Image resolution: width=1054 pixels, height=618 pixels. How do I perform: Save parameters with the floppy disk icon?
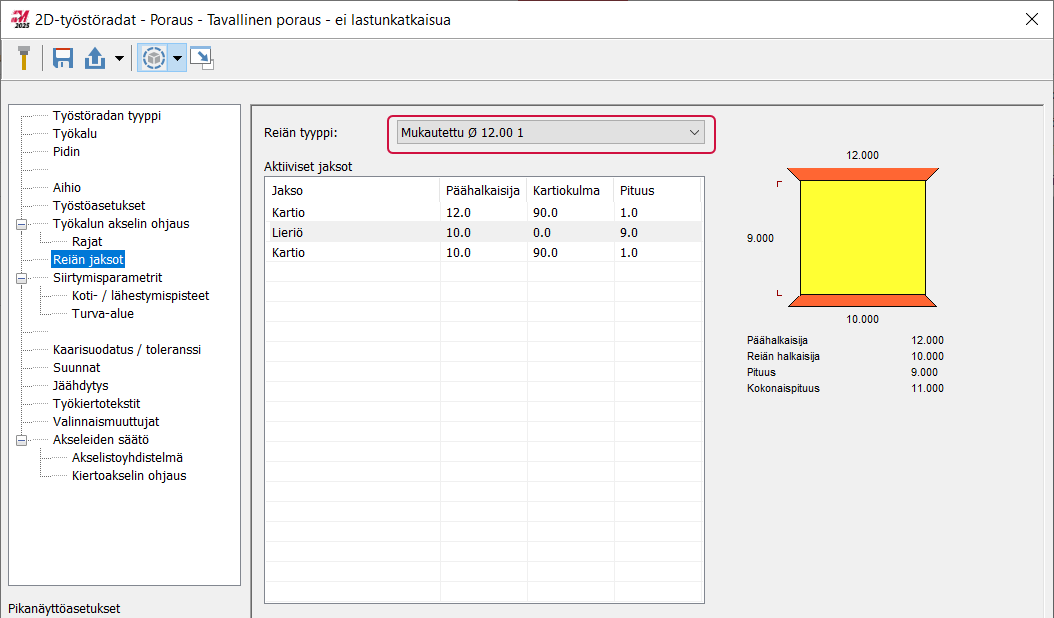click(x=63, y=58)
